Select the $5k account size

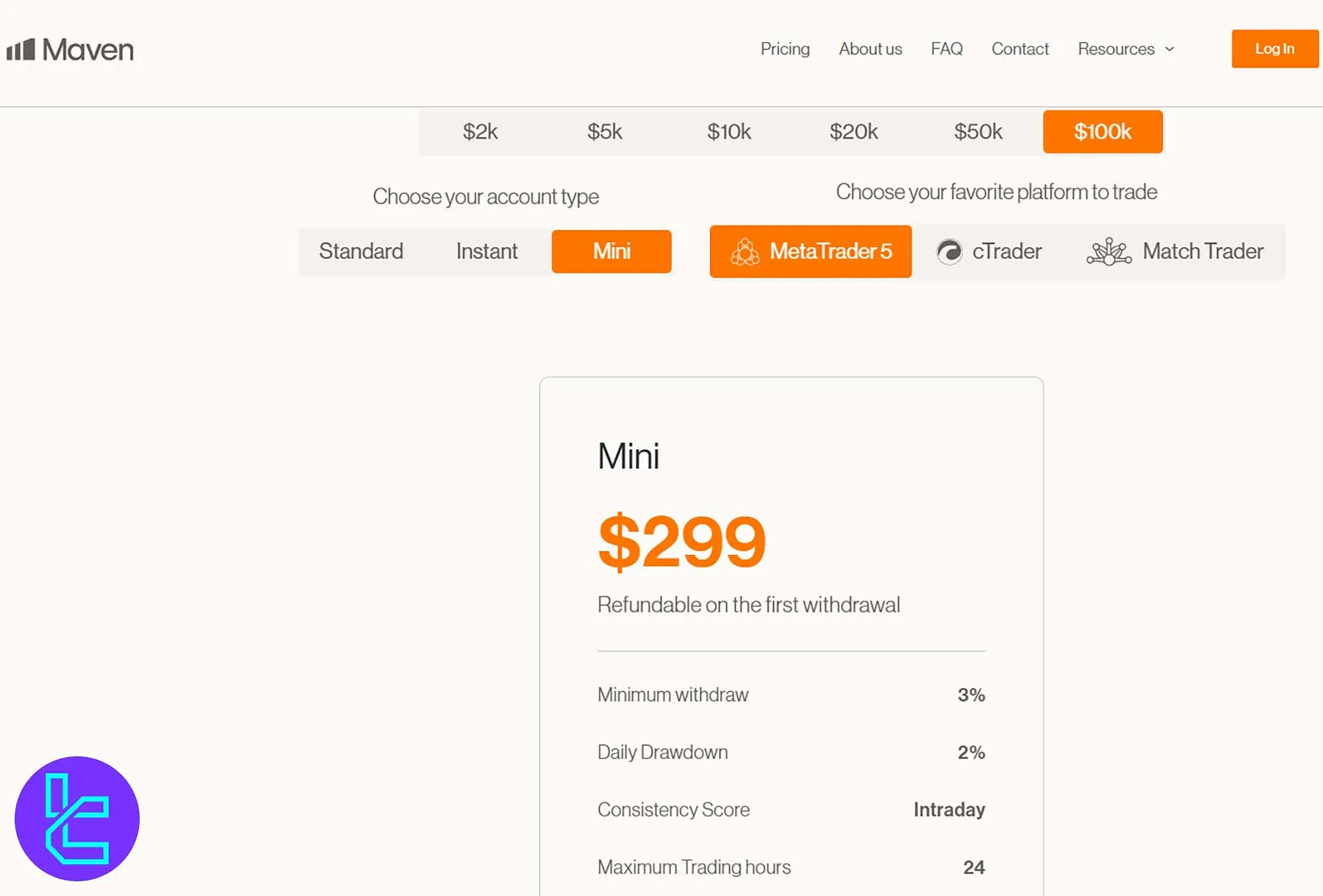(606, 132)
